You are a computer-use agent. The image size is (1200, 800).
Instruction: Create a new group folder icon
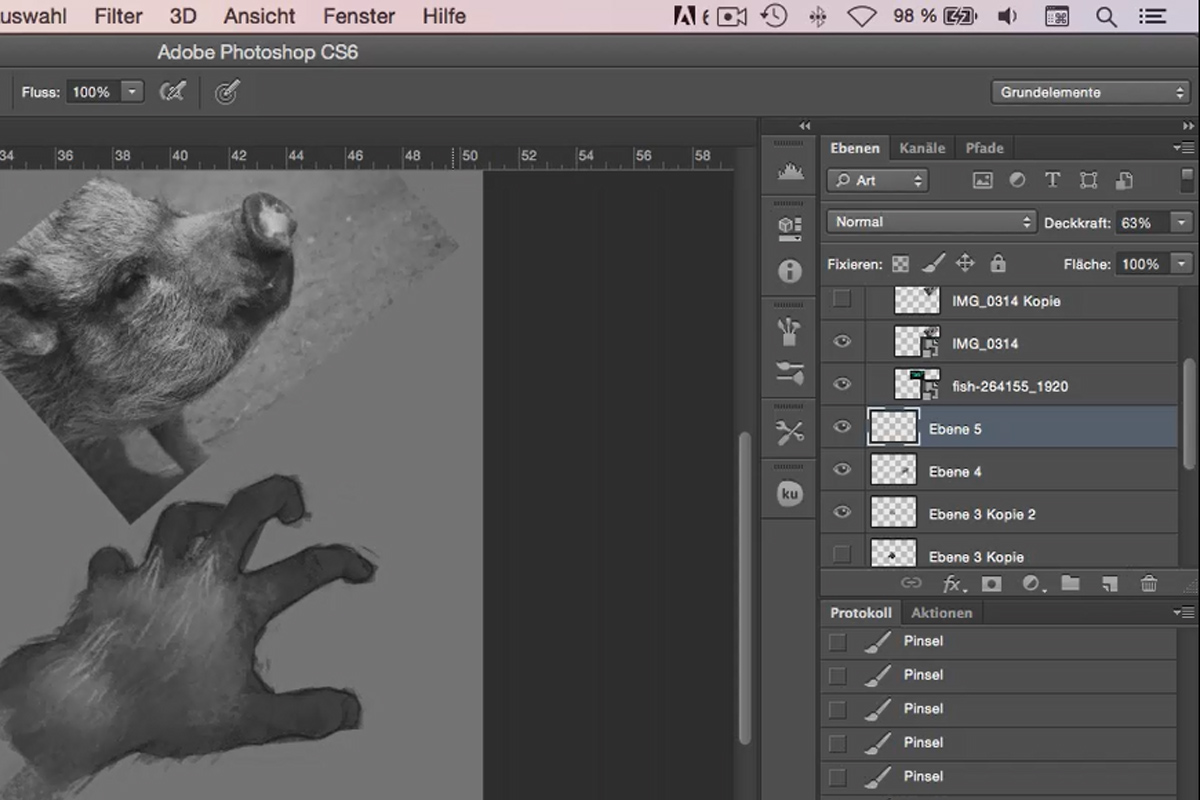[1070, 584]
